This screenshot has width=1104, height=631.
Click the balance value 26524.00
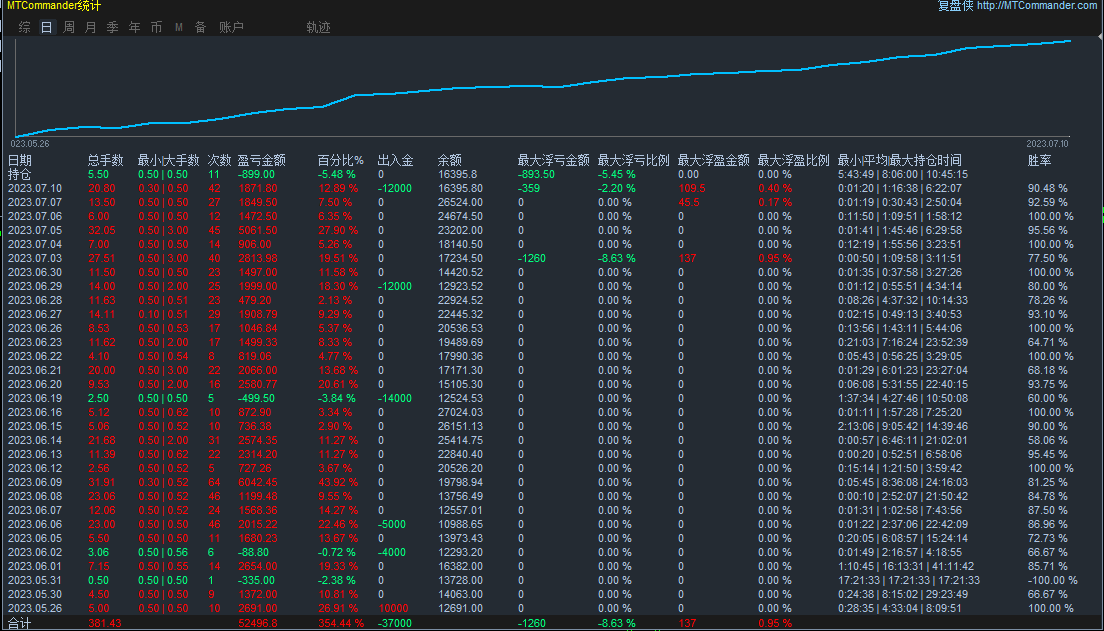click(x=460, y=202)
